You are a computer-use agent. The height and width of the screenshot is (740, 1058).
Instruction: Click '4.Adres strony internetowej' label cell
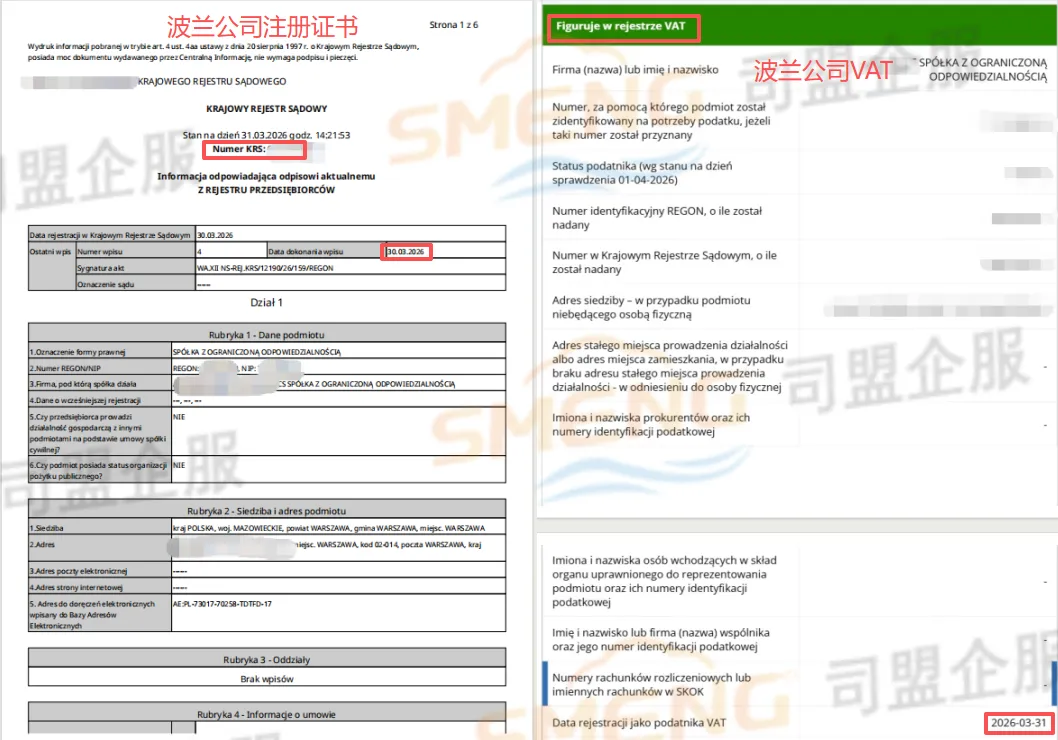(100, 587)
